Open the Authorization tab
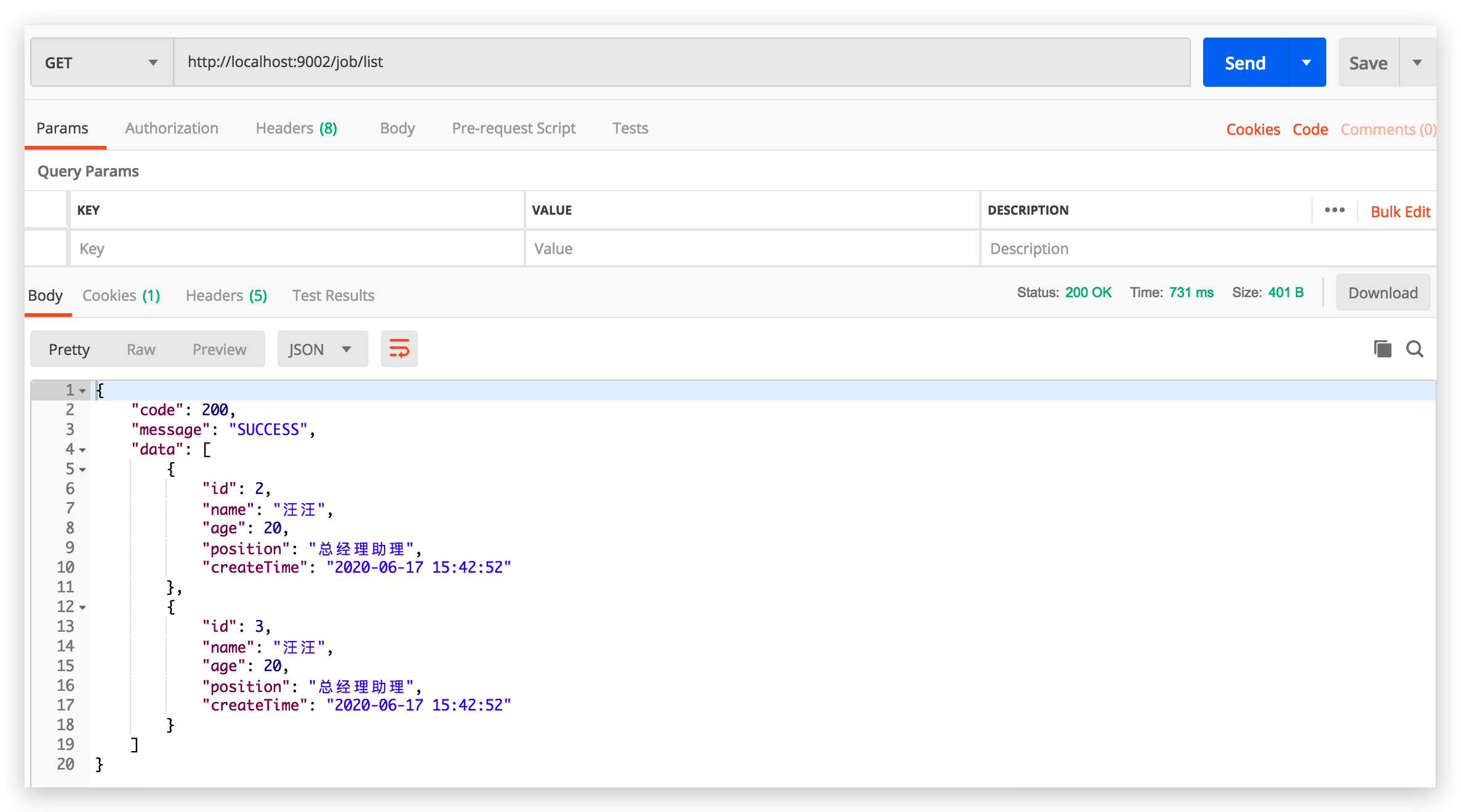This screenshot has height=812, width=1461. pyautogui.click(x=172, y=128)
